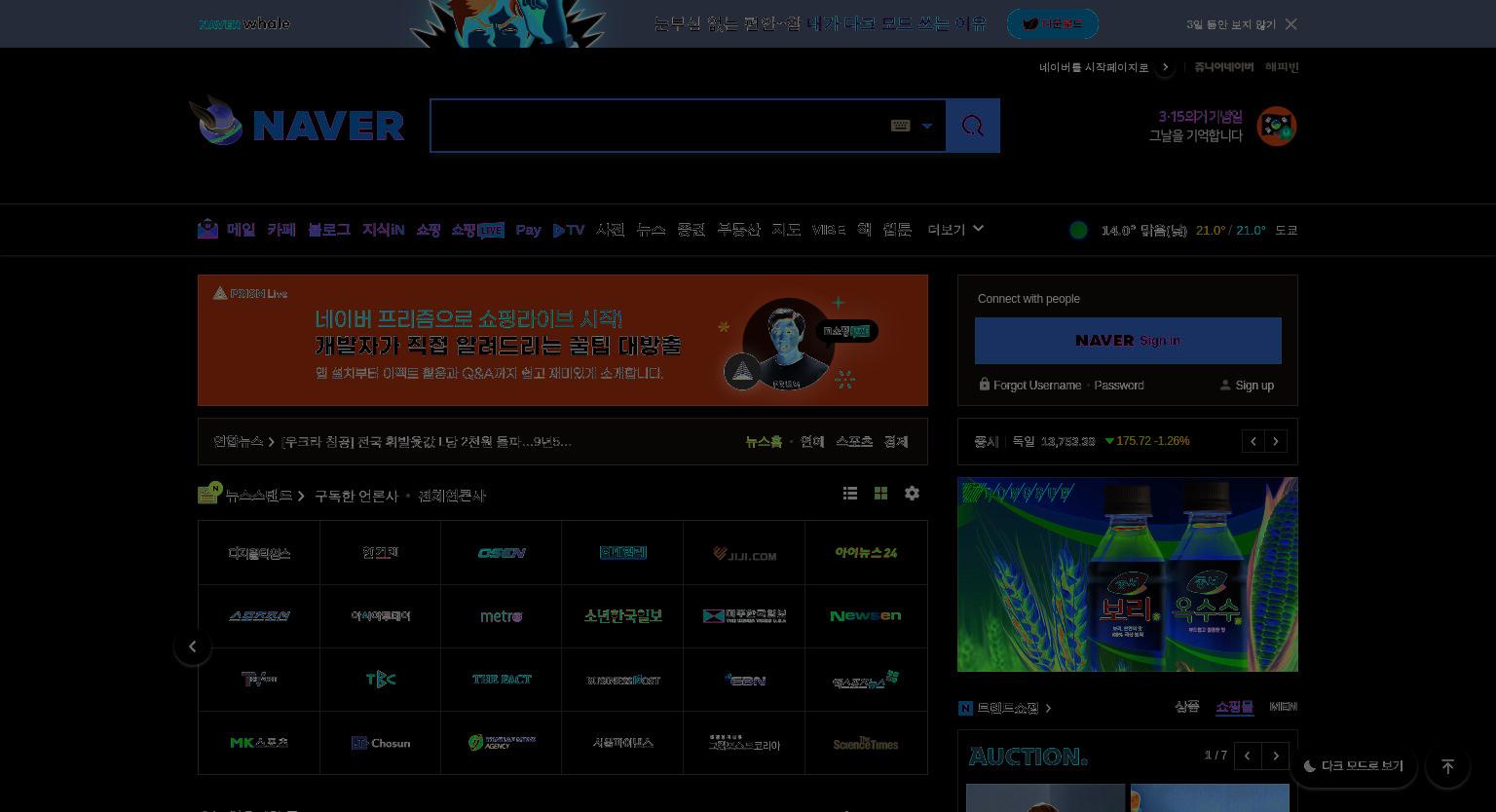Click the search magnifier button

pos(972,126)
